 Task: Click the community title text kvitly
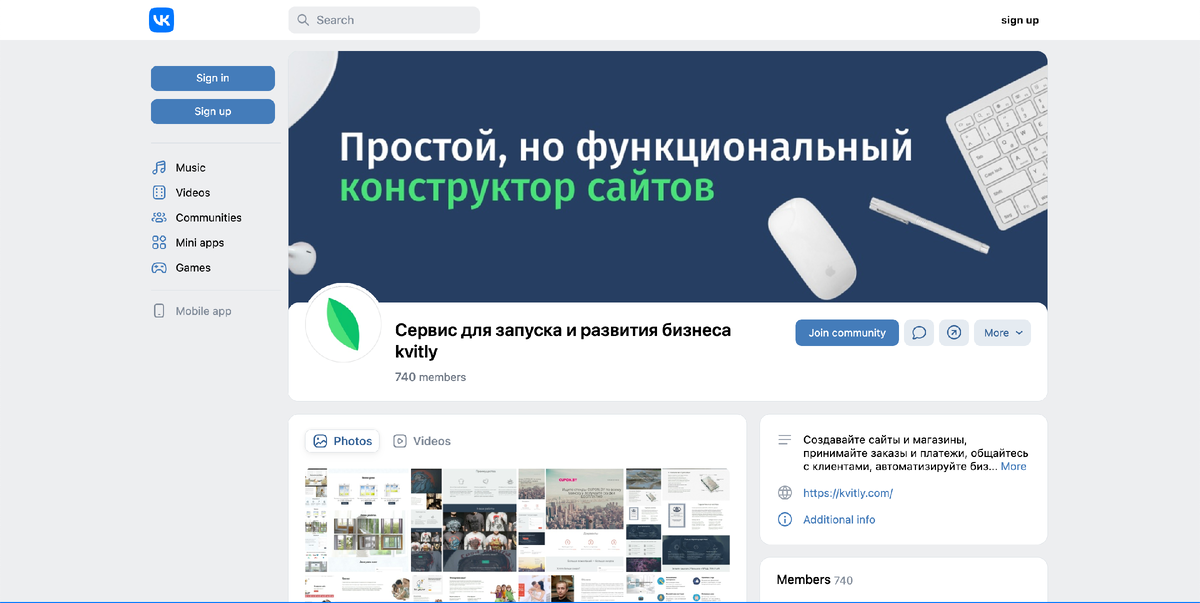point(563,341)
